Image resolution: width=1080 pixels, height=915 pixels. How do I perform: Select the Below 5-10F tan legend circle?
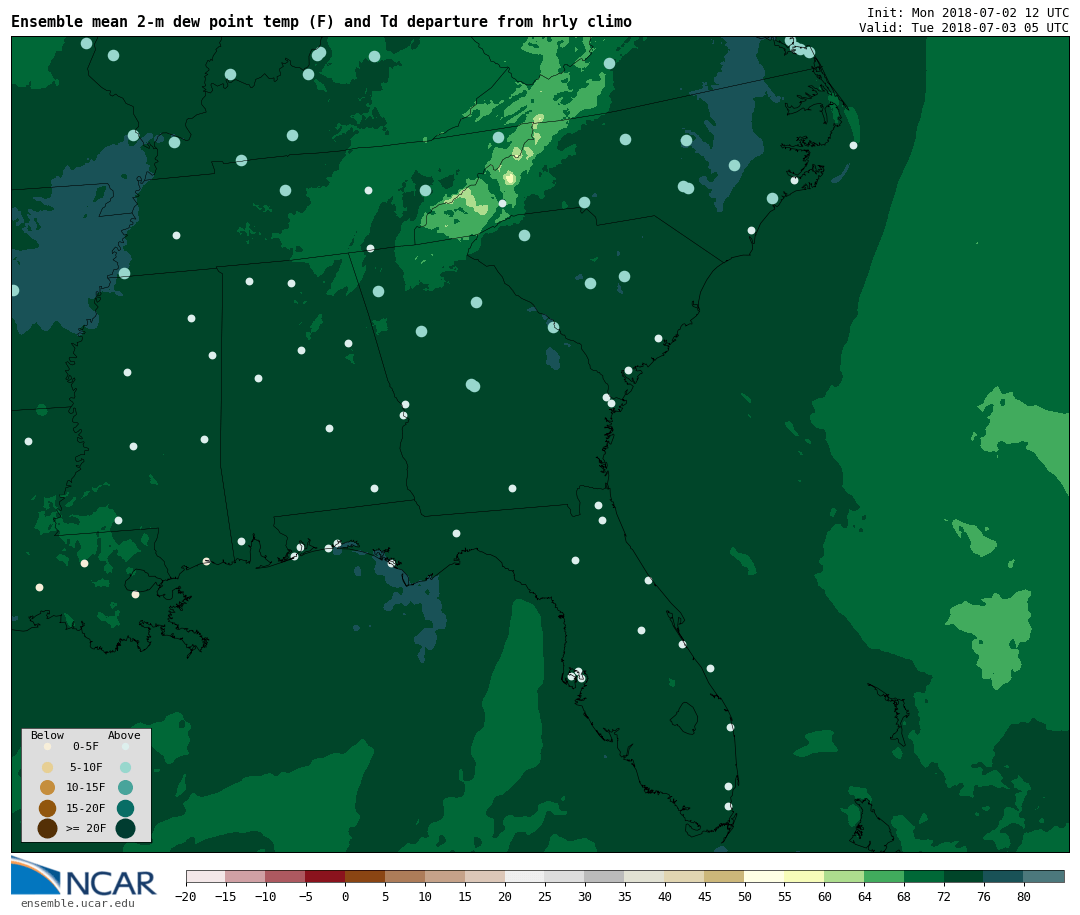point(48,768)
